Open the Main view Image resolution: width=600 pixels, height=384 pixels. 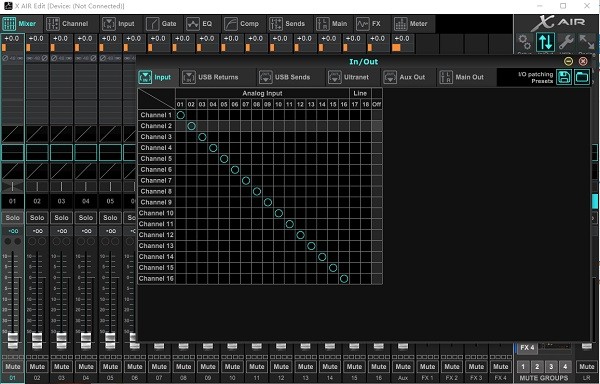(332, 24)
